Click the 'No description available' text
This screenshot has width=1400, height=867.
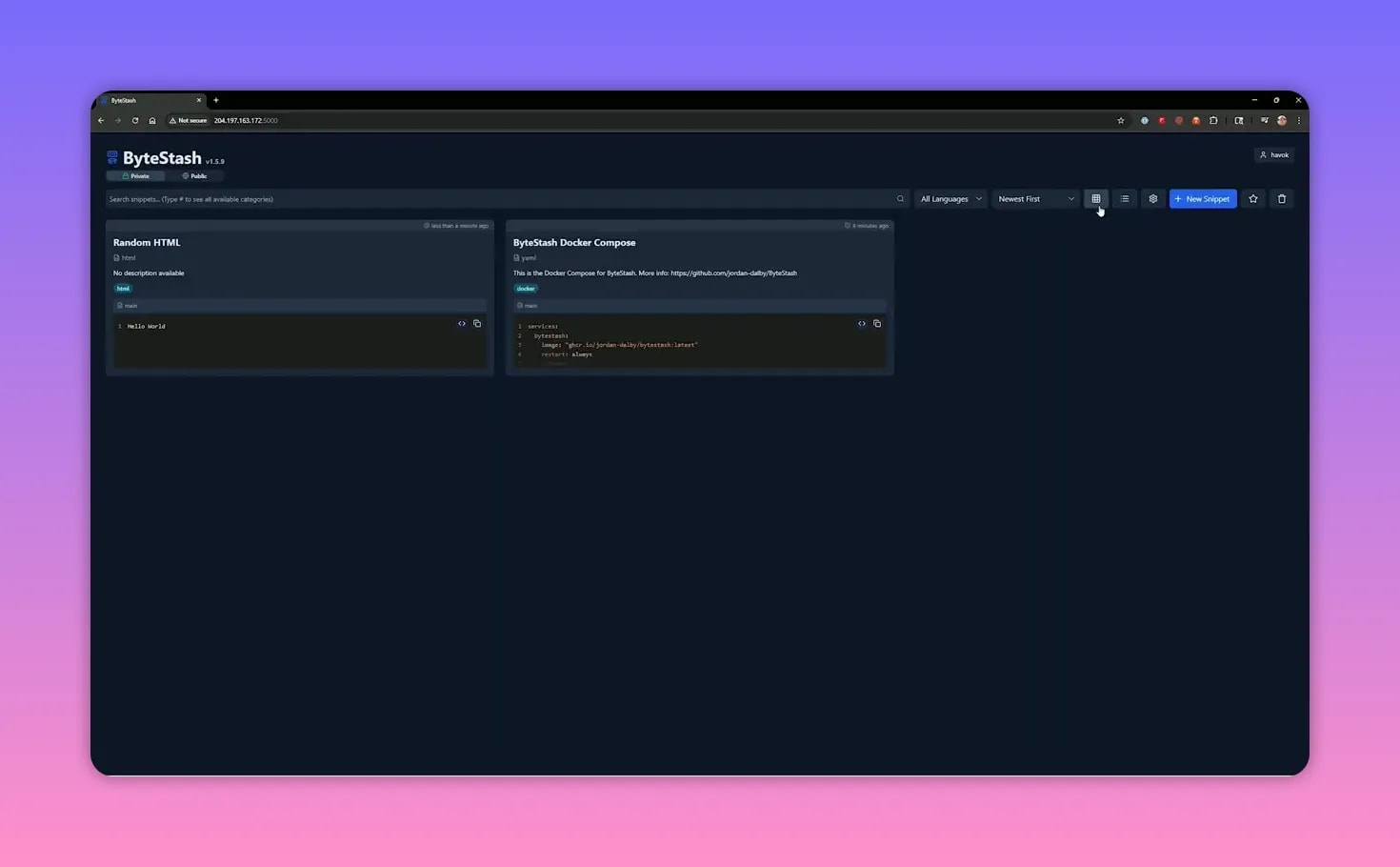click(149, 273)
